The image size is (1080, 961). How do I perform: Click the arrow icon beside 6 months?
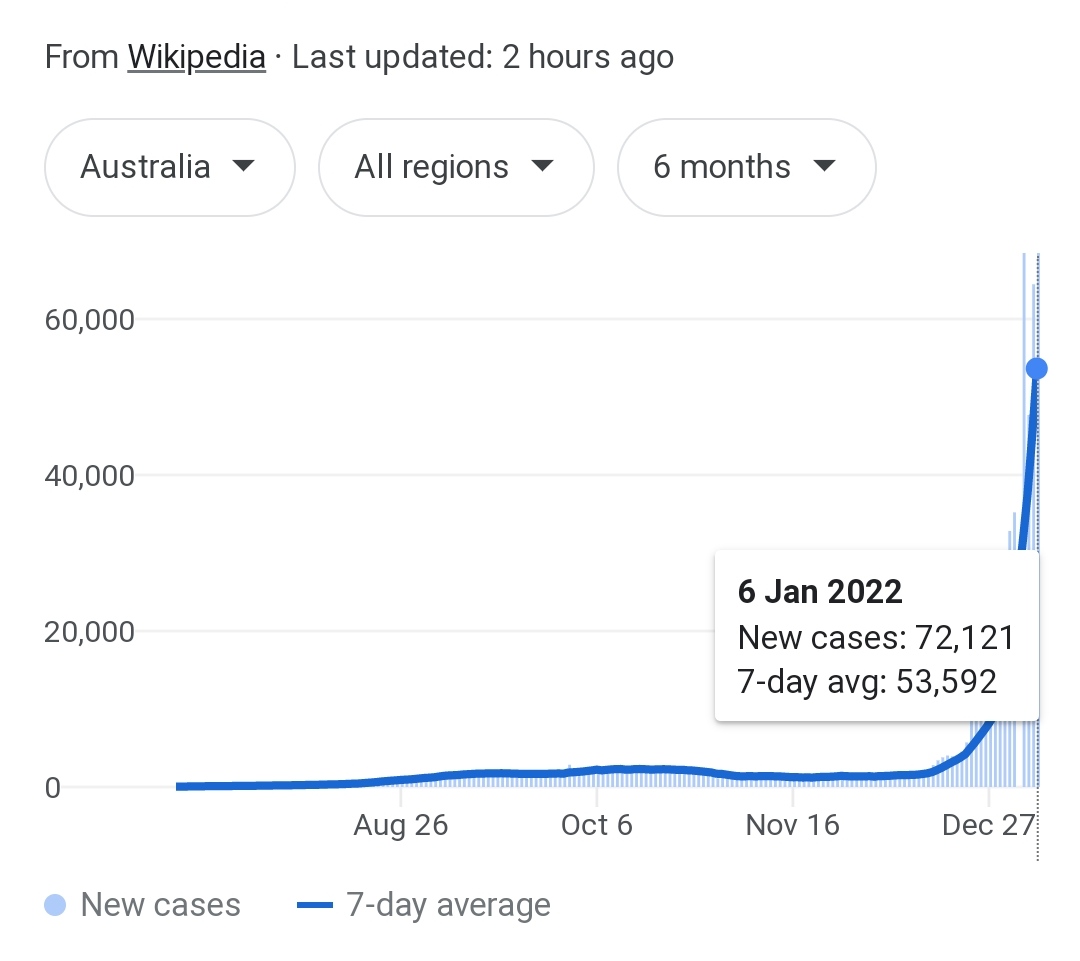coord(824,165)
